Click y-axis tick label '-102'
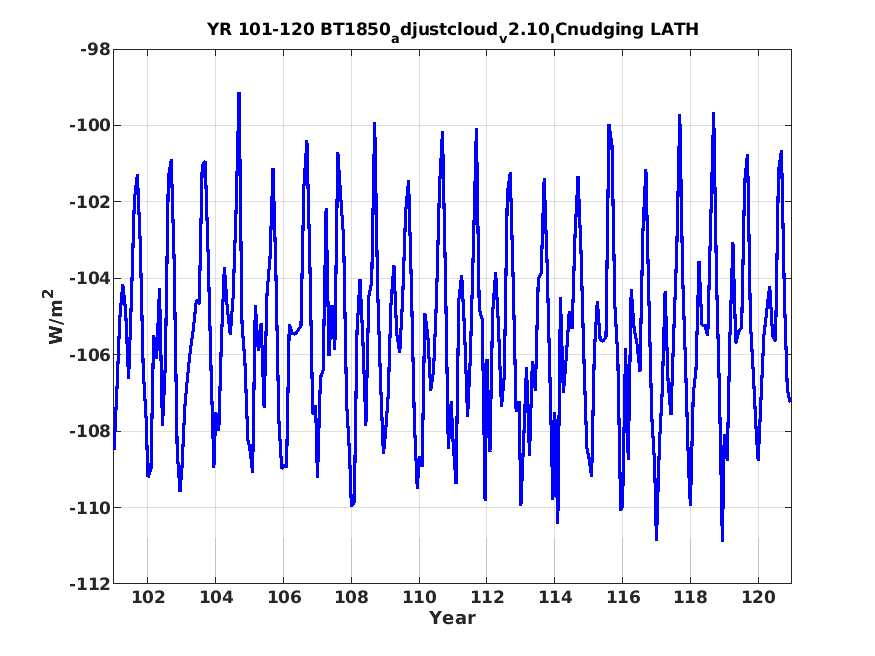 tap(90, 202)
